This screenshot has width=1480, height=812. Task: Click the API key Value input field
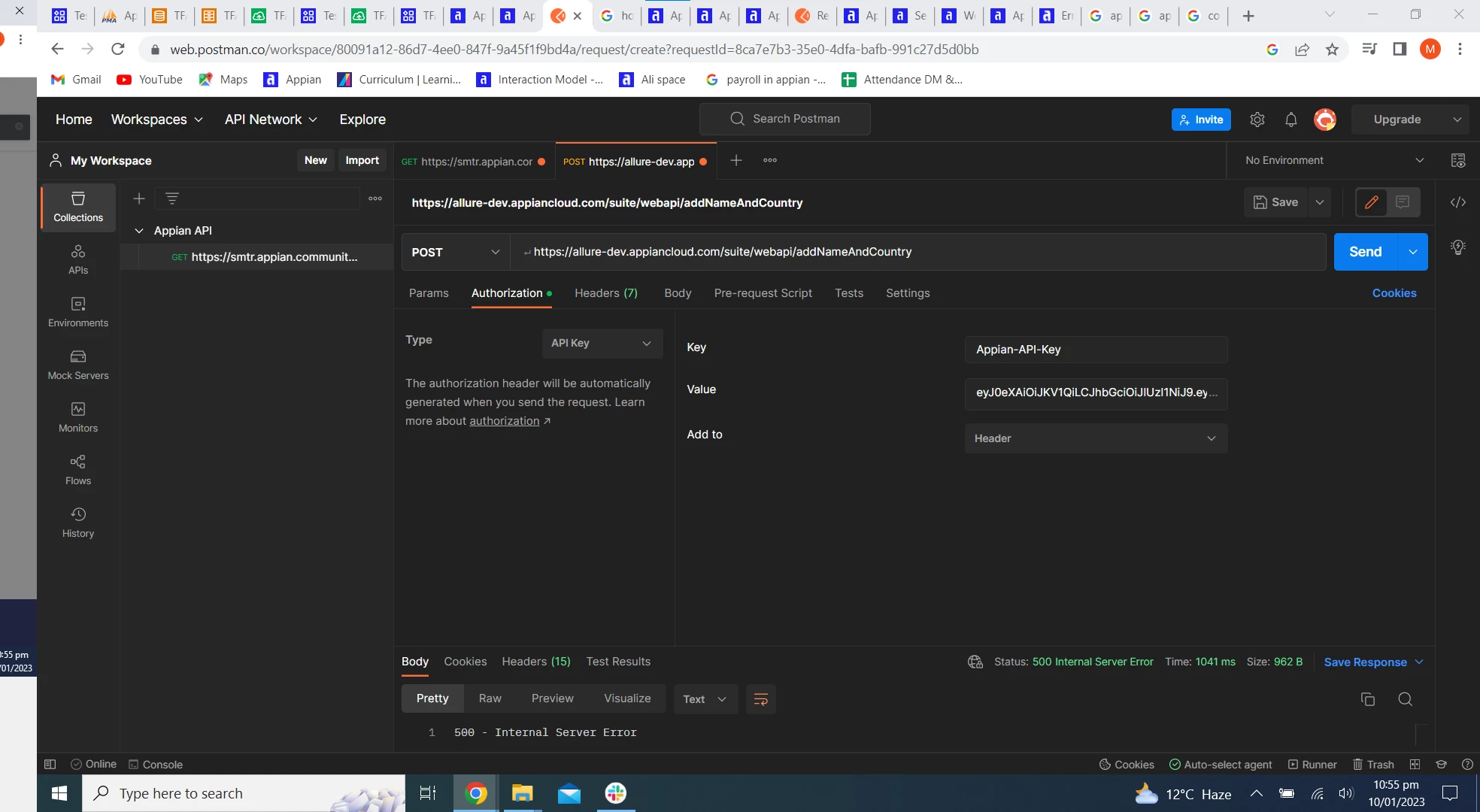(x=1096, y=392)
